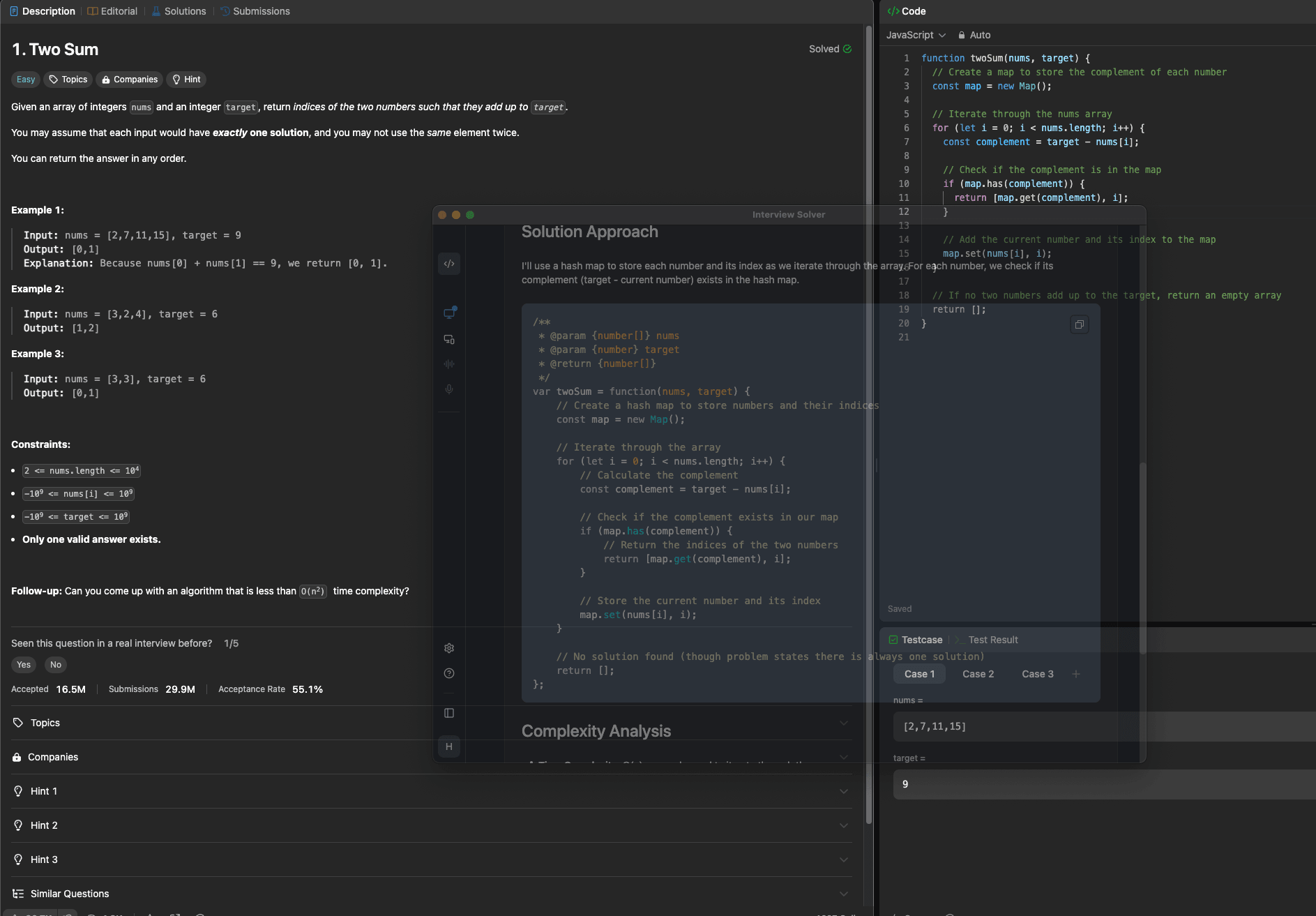Open the help question mark icon
Screen dimensions: 1316x916
(449, 673)
